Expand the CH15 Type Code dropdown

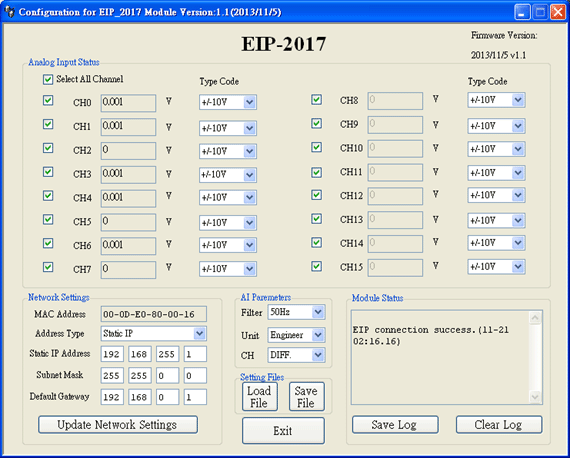(x=496, y=267)
